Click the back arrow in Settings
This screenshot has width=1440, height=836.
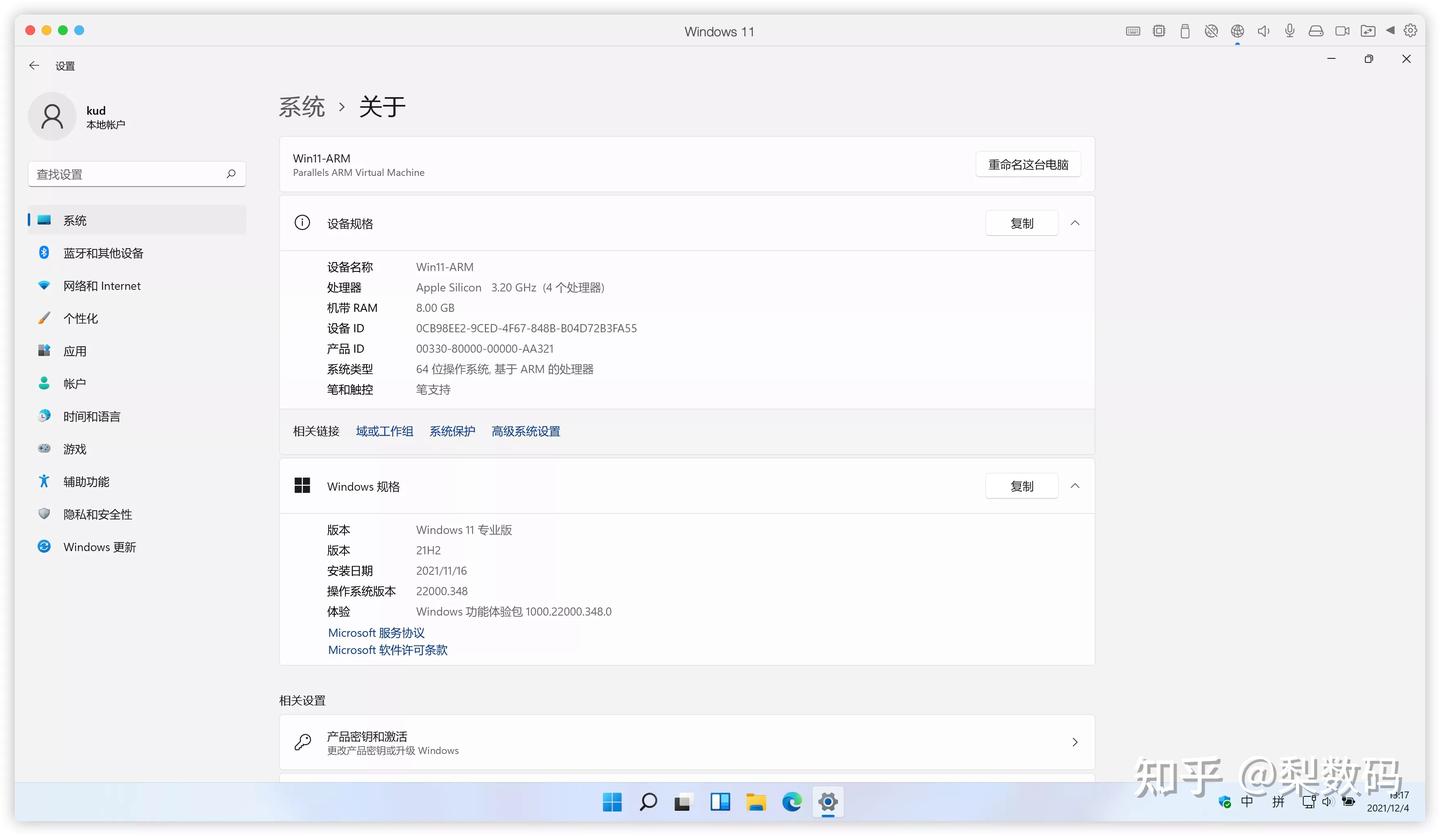34,65
